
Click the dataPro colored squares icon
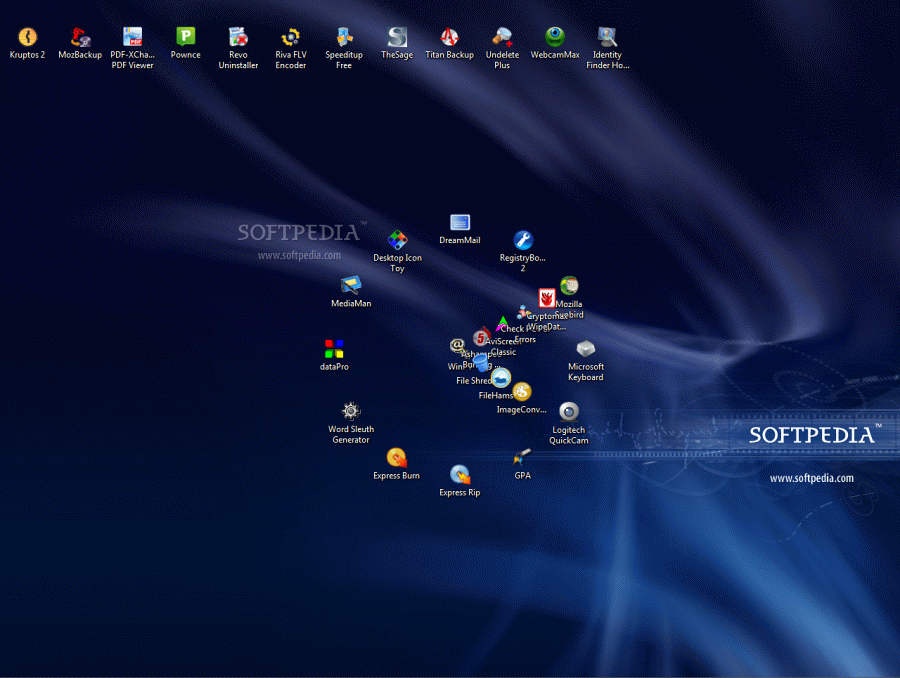(334, 349)
